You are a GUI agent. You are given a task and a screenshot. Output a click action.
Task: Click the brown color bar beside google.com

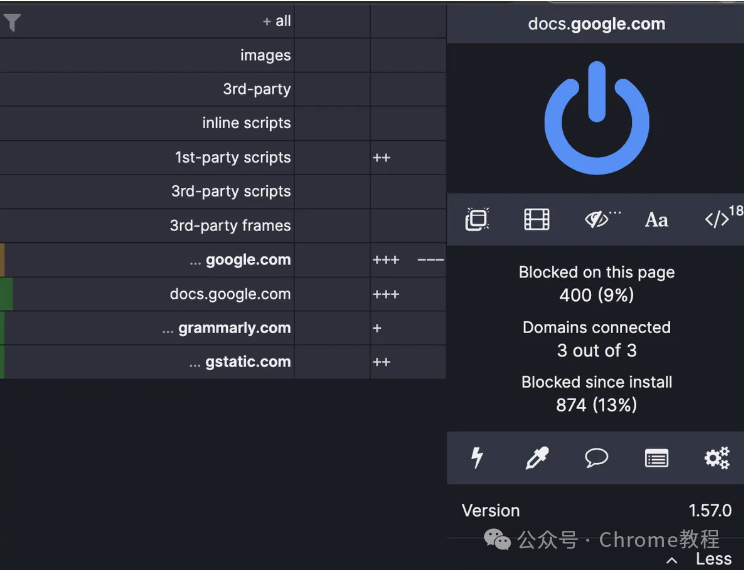(x=2, y=260)
